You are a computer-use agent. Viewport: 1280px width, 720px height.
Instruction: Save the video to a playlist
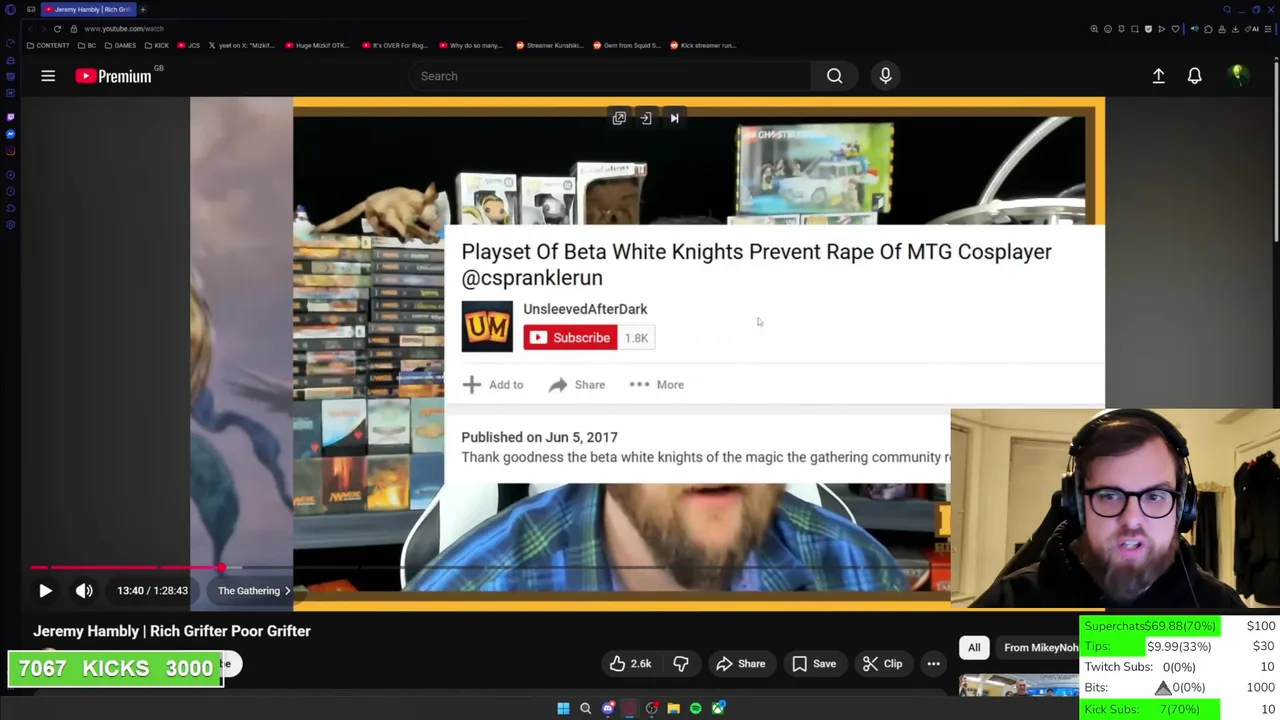coord(814,664)
